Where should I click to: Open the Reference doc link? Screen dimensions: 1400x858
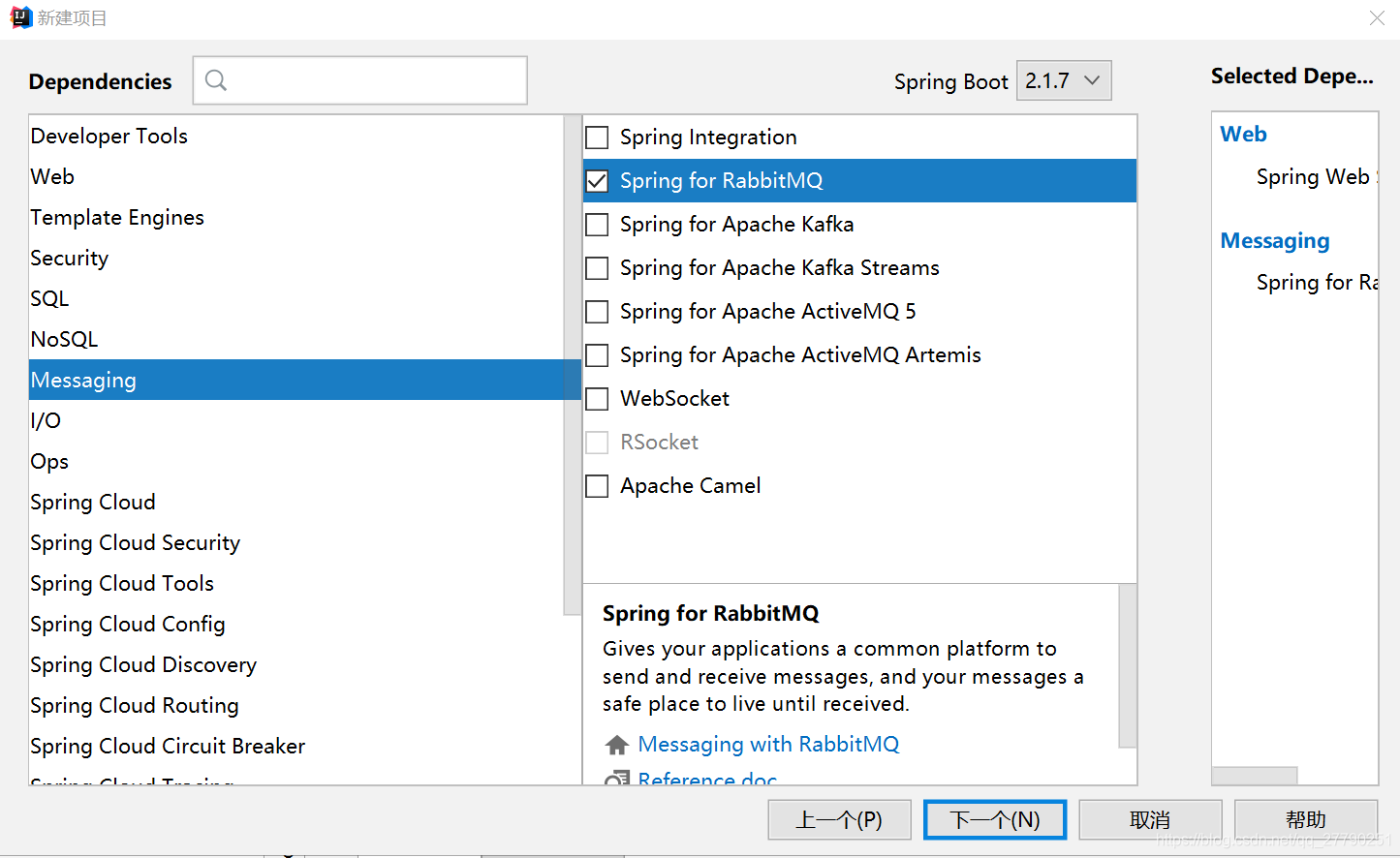click(x=707, y=779)
